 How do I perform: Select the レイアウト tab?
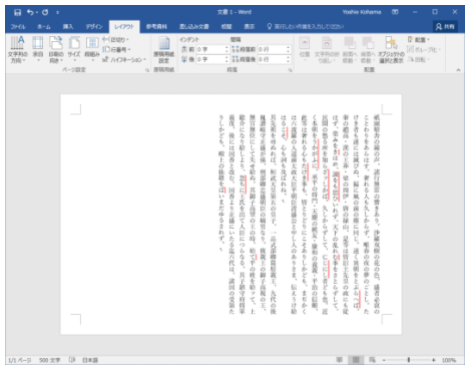coord(124,27)
